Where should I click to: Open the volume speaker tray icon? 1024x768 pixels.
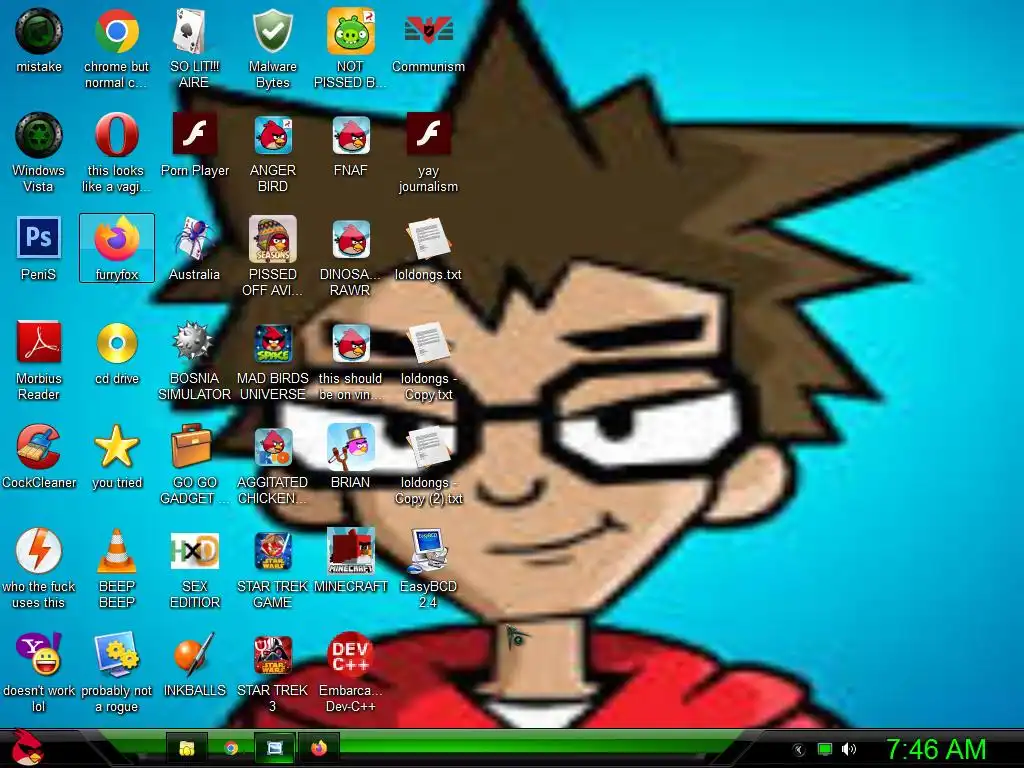(849, 750)
